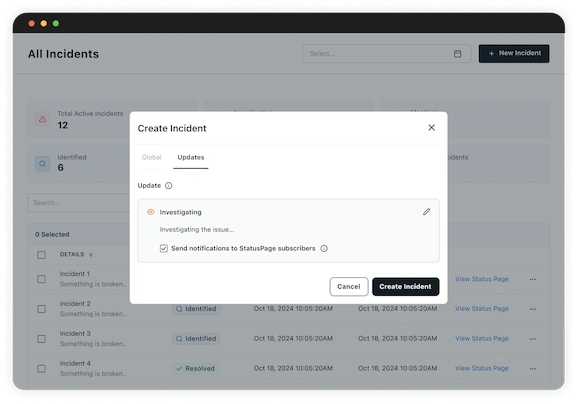Click the info icon next to Update

[x=168, y=185]
